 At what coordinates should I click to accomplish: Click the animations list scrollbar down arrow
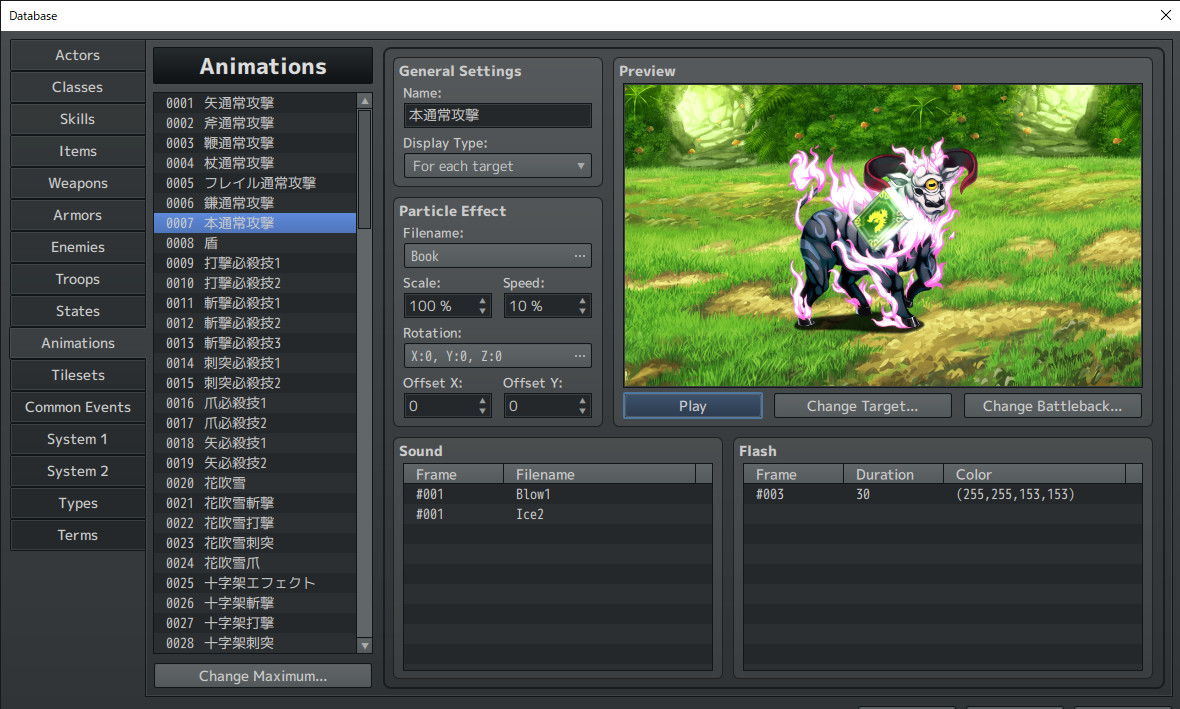364,643
